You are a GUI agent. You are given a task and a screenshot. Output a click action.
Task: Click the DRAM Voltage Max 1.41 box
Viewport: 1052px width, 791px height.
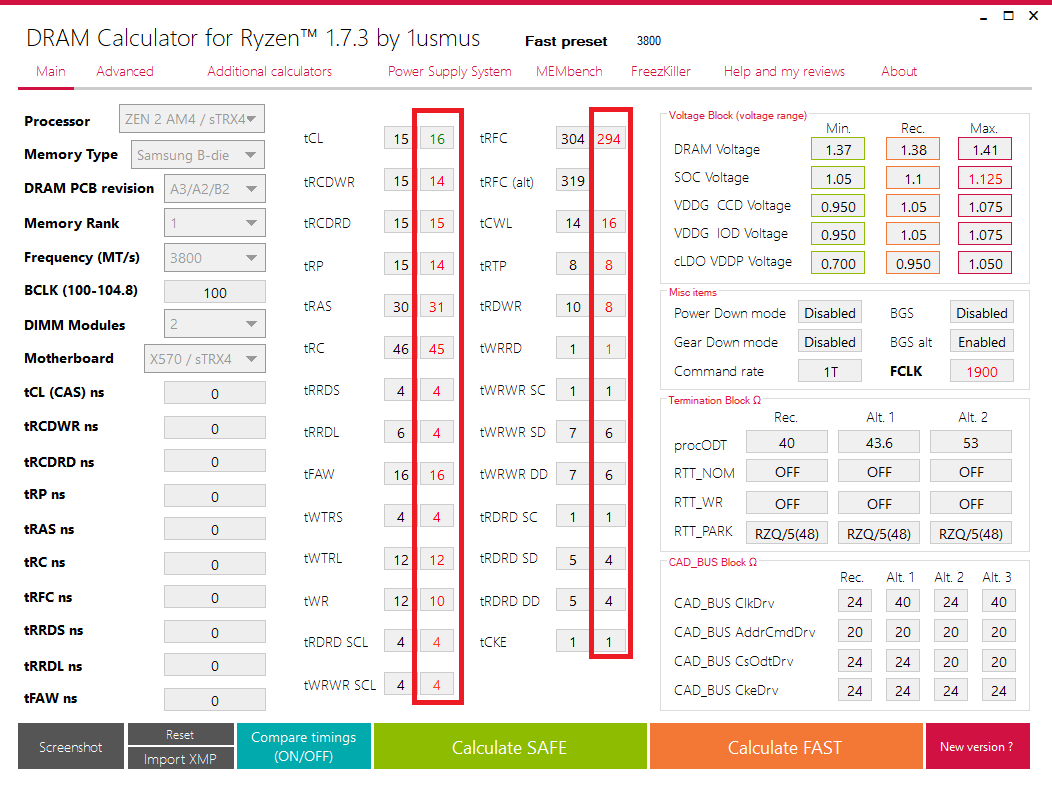[x=985, y=149]
